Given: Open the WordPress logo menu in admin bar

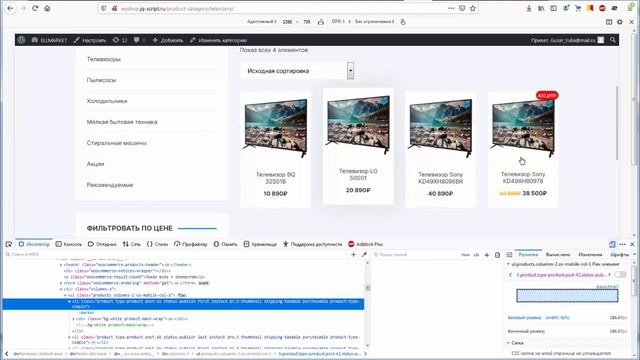Looking at the screenshot, I should coord(21,40).
